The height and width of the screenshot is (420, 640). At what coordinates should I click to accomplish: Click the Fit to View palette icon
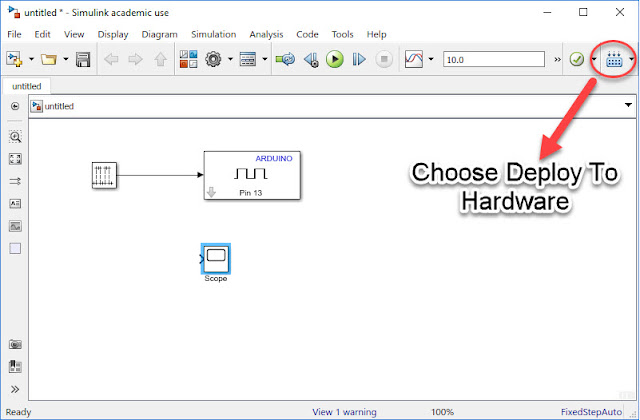[15, 159]
